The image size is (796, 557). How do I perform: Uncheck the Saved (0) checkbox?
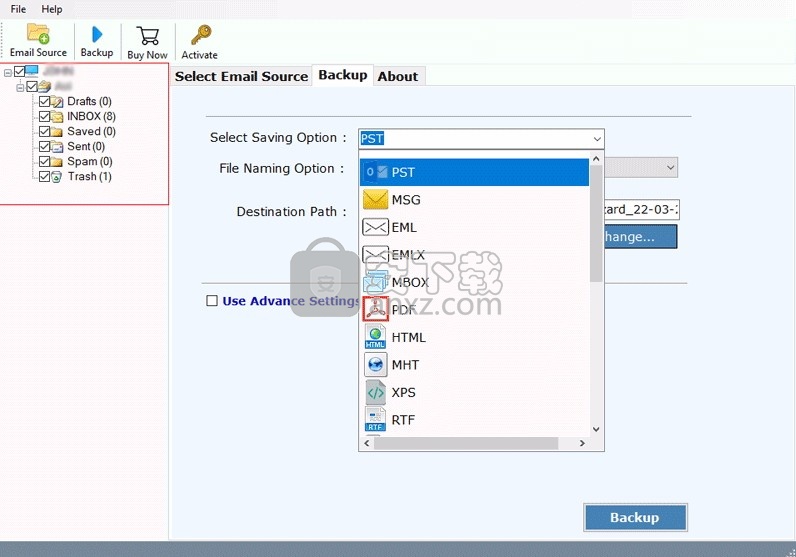pyautogui.click(x=44, y=132)
